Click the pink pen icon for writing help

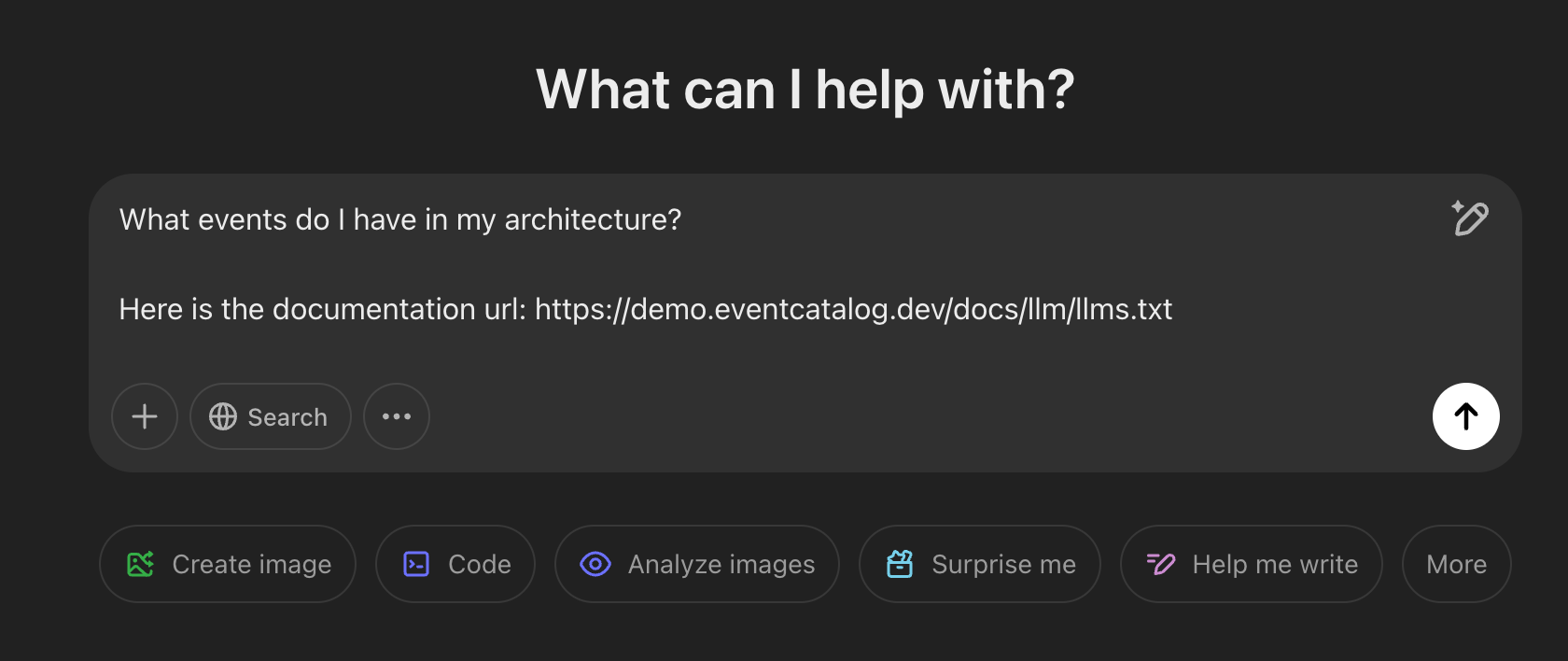[1161, 564]
